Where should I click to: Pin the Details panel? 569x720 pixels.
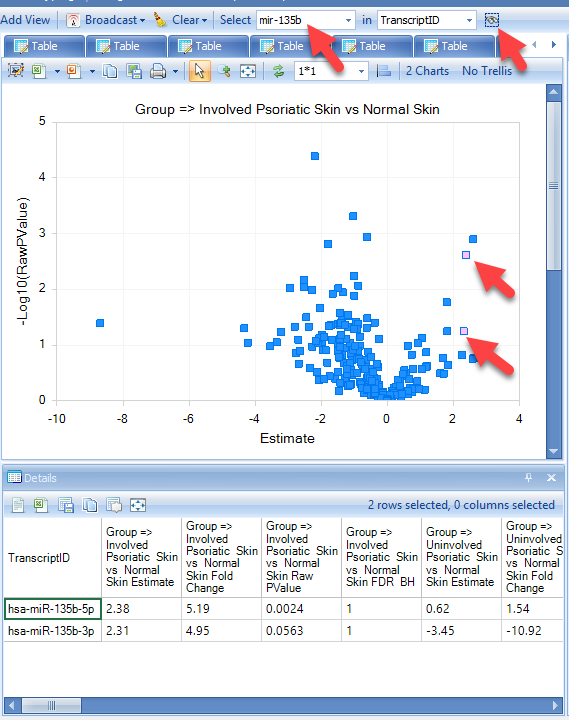(x=529, y=478)
